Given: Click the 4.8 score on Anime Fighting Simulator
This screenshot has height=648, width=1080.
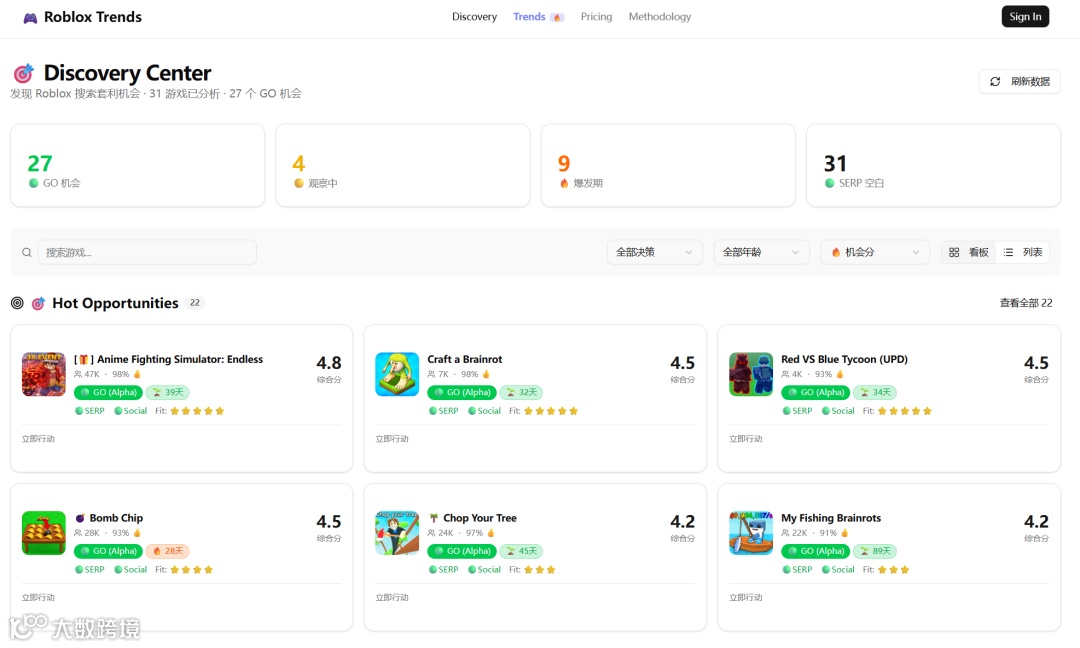Looking at the screenshot, I should tap(329, 363).
